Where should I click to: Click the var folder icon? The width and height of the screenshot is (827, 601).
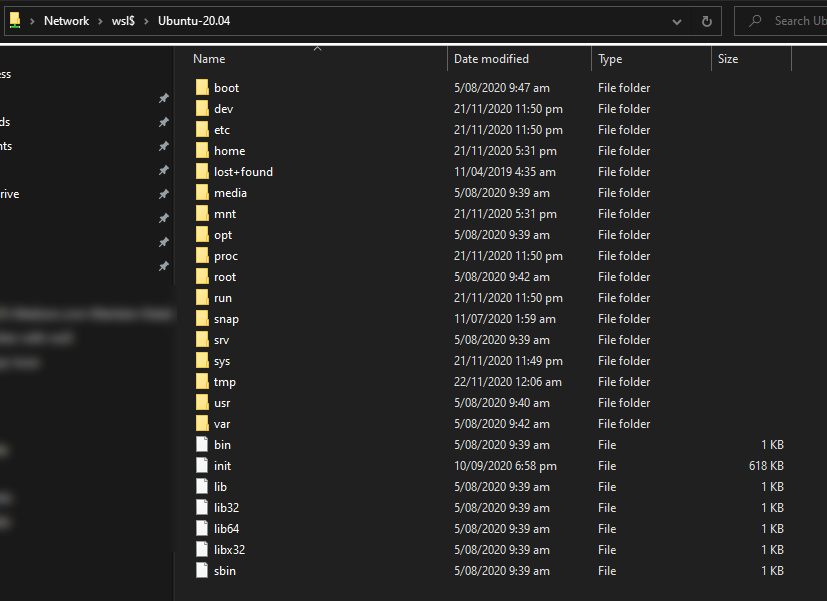click(202, 424)
